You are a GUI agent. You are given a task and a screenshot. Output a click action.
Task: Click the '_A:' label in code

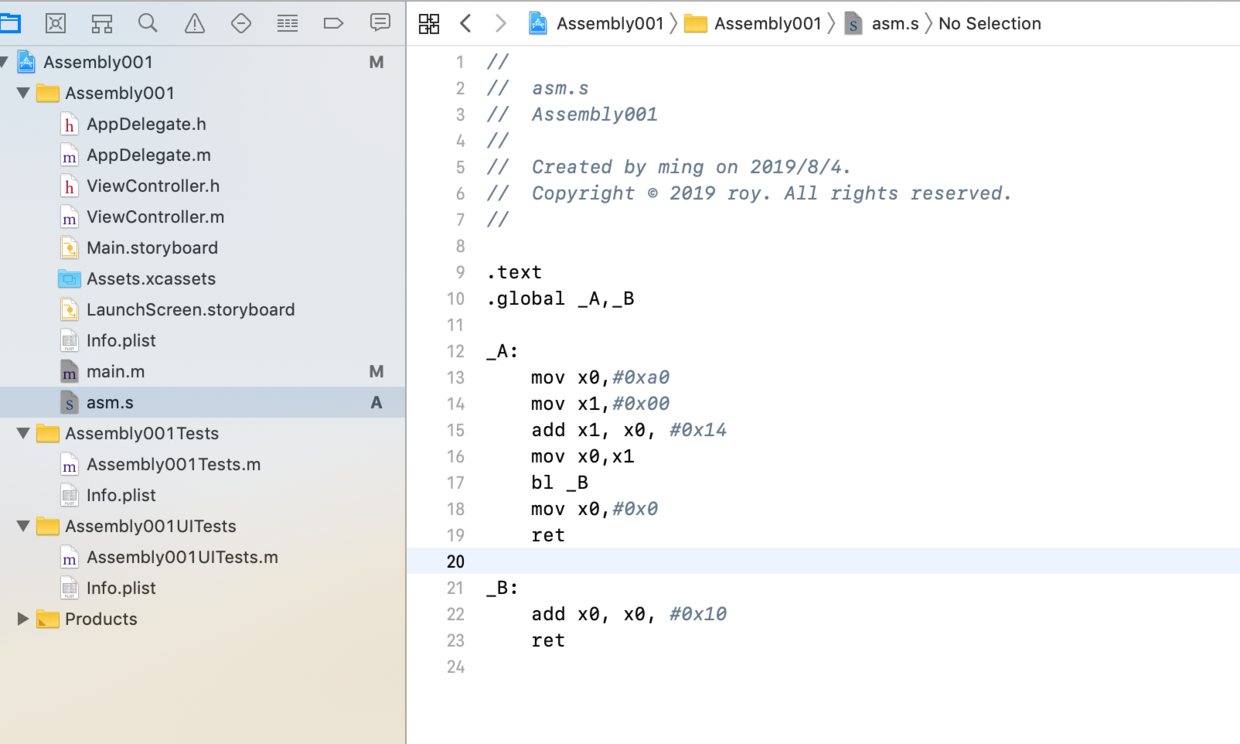(503, 351)
